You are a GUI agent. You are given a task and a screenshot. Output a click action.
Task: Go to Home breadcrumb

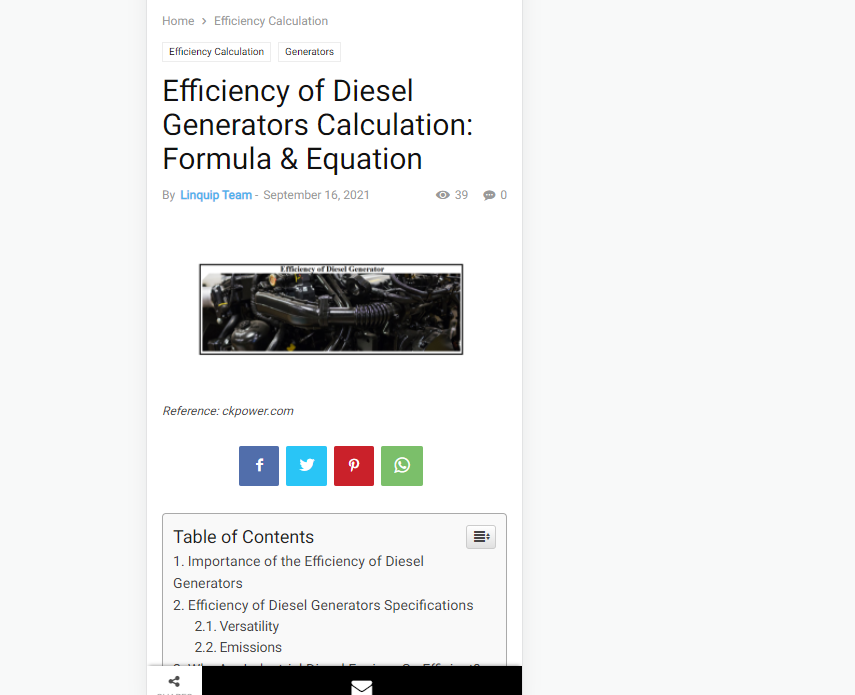pyautogui.click(x=178, y=21)
